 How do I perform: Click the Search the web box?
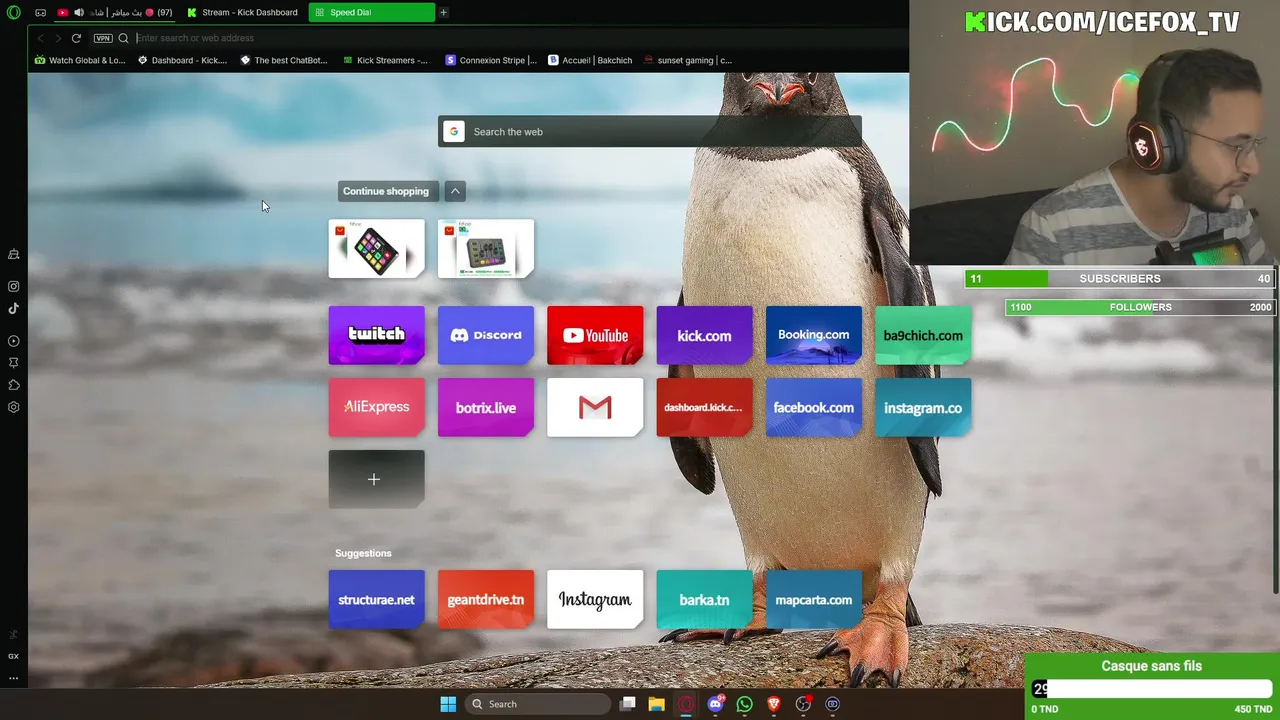coord(650,132)
